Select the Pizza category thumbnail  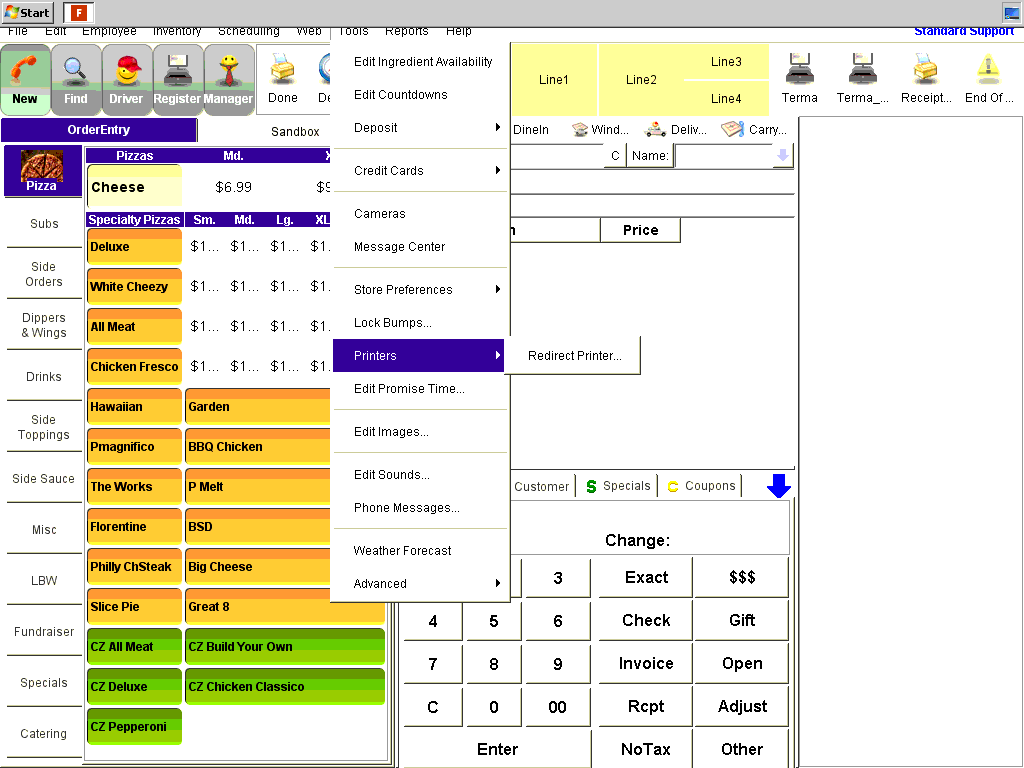point(42,170)
